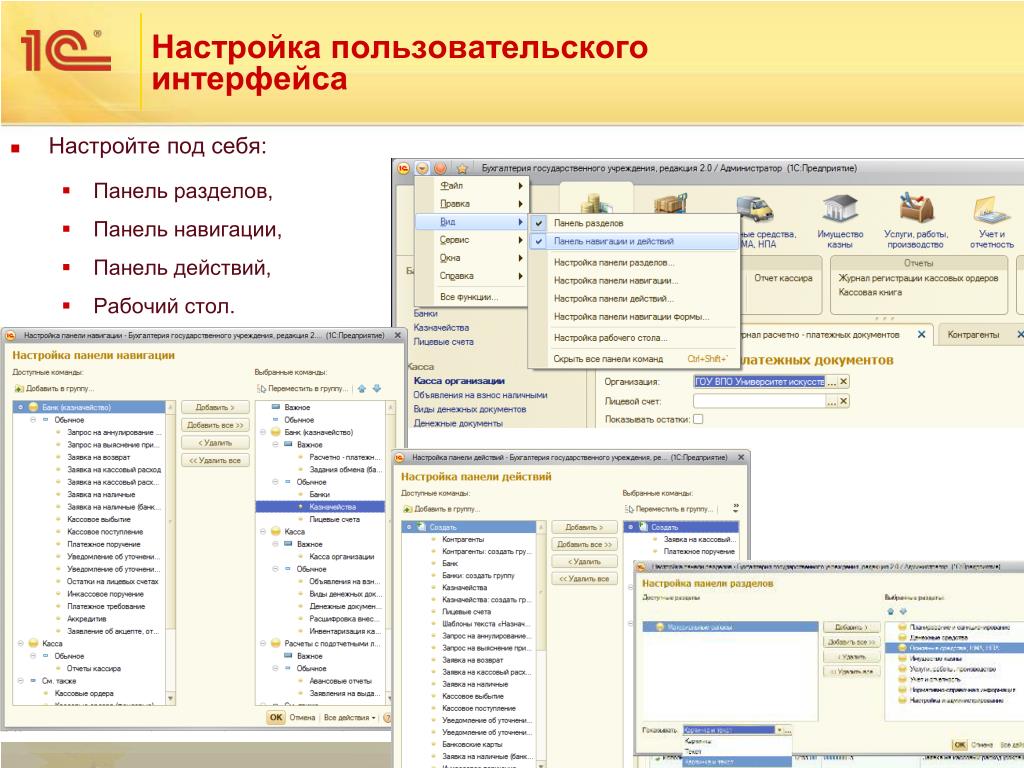Open Касса организации navigation link
The image size is (1024, 768).
coord(459,381)
